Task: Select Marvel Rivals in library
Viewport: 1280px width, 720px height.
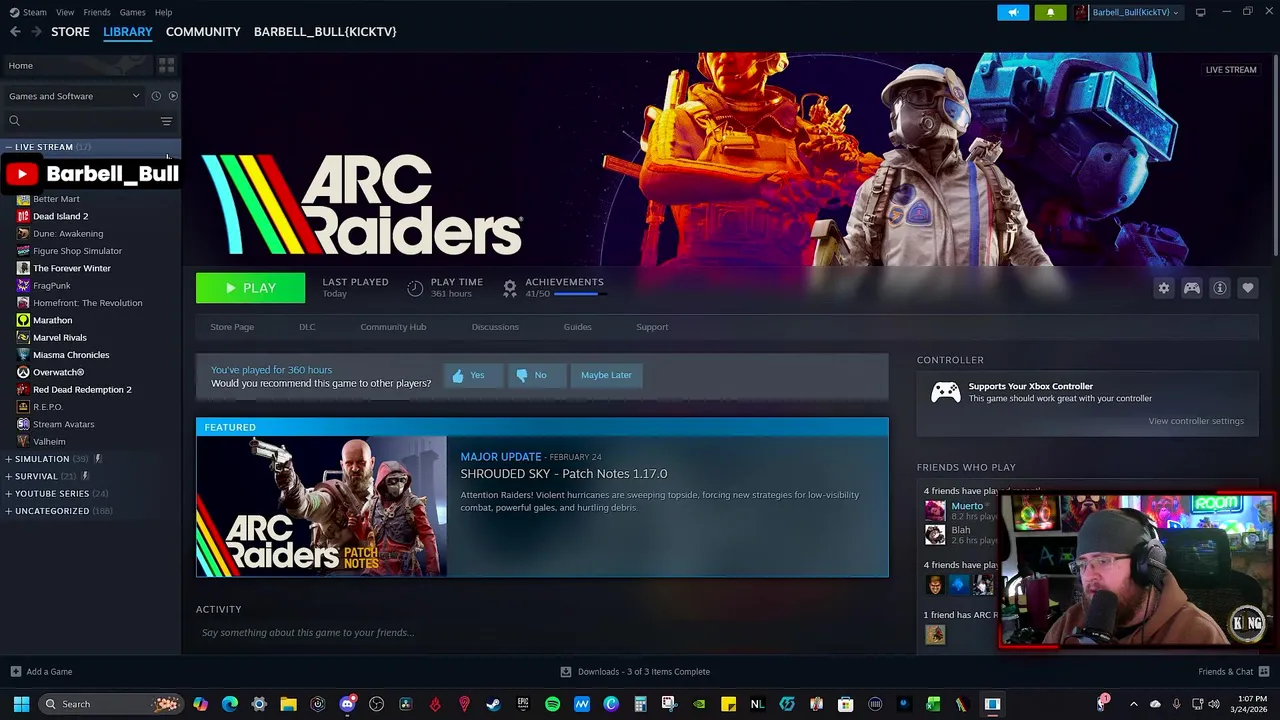Action: (60, 338)
